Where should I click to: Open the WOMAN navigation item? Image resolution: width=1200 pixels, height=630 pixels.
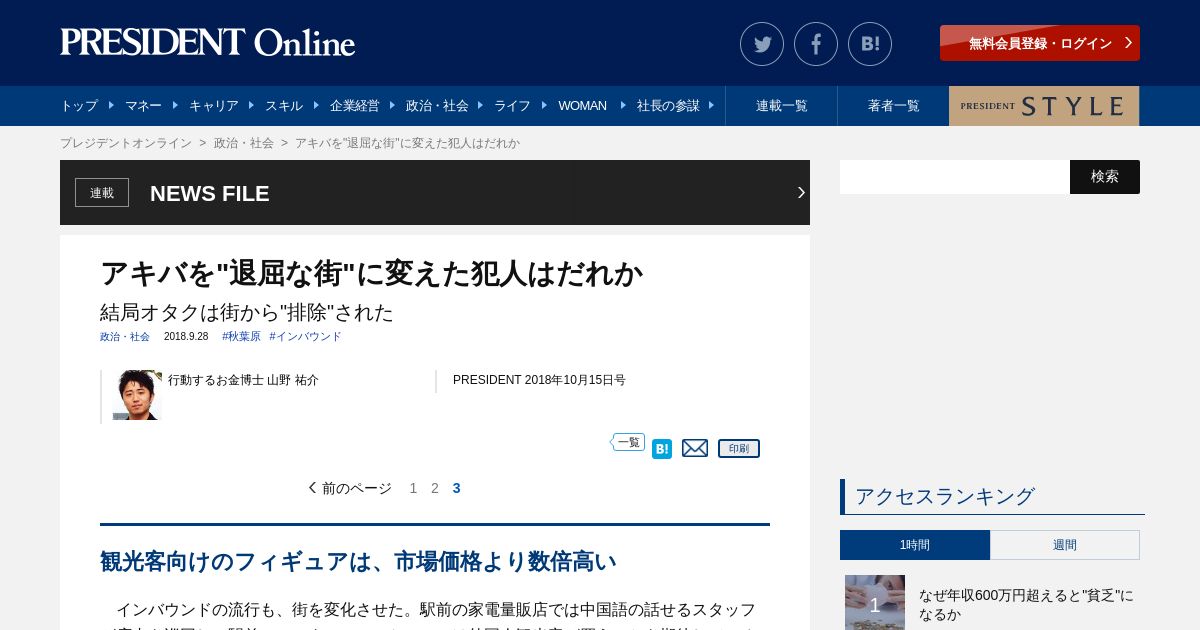pos(582,106)
